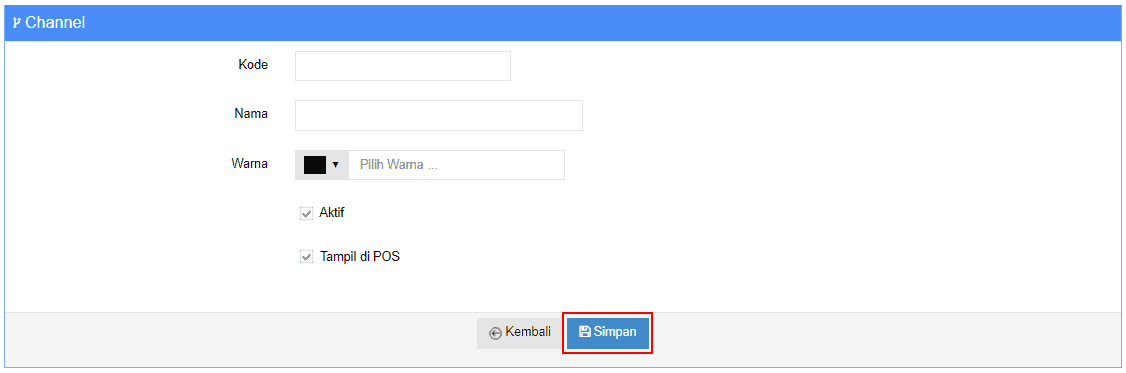The image size is (1126, 373).
Task: Click the Channel panel title text
Action: (x=55, y=23)
